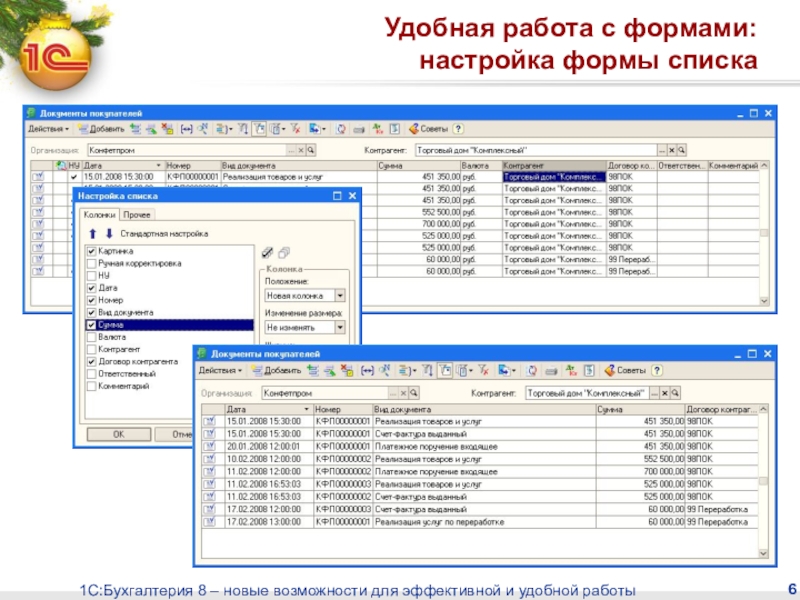Click Стандартная настройка in Настройка списка
Viewport: 800px width, 600px height.
point(164,234)
